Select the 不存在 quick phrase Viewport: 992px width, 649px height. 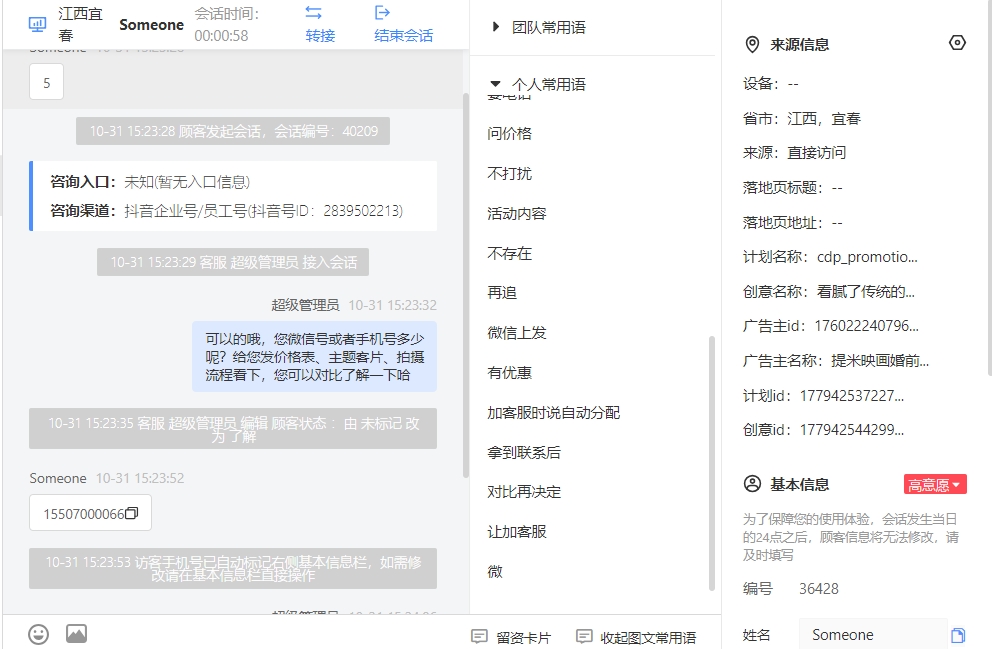(510, 254)
